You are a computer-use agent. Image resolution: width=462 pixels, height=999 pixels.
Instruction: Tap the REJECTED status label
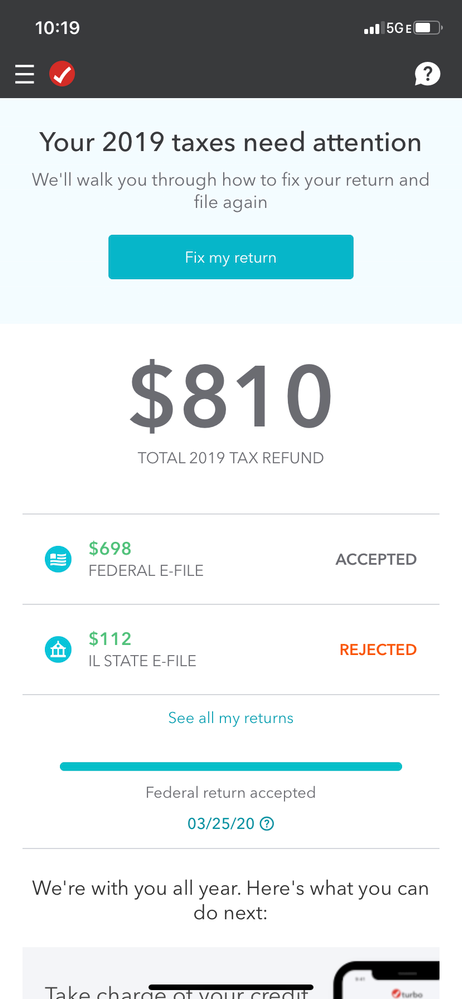(378, 650)
